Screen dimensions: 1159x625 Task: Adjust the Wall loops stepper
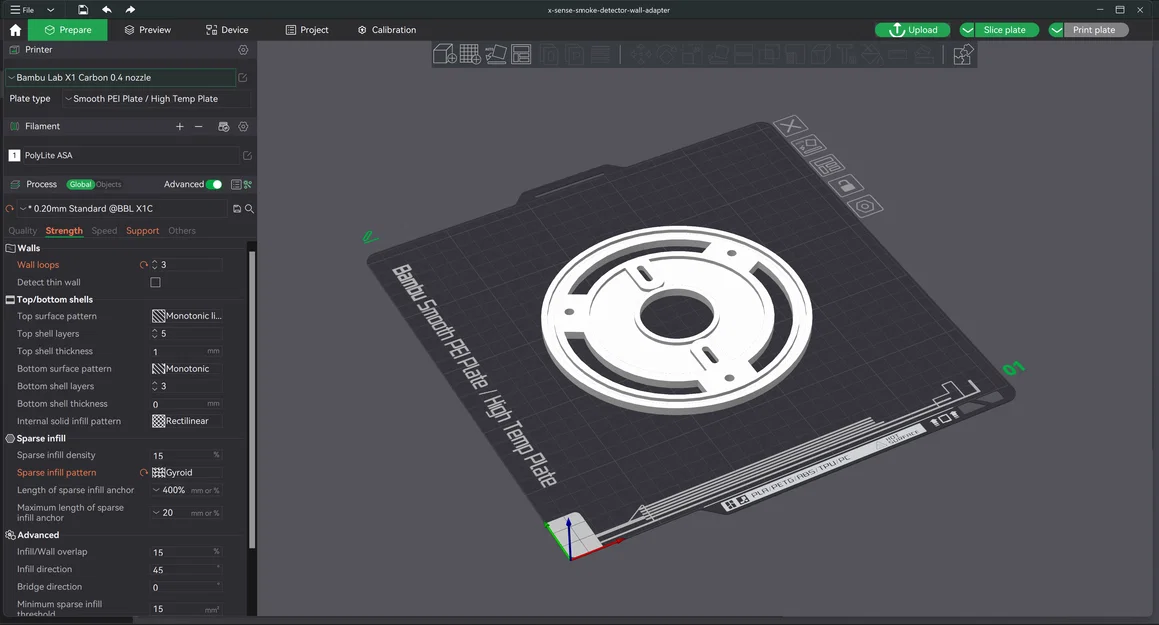pyautogui.click(x=154, y=264)
